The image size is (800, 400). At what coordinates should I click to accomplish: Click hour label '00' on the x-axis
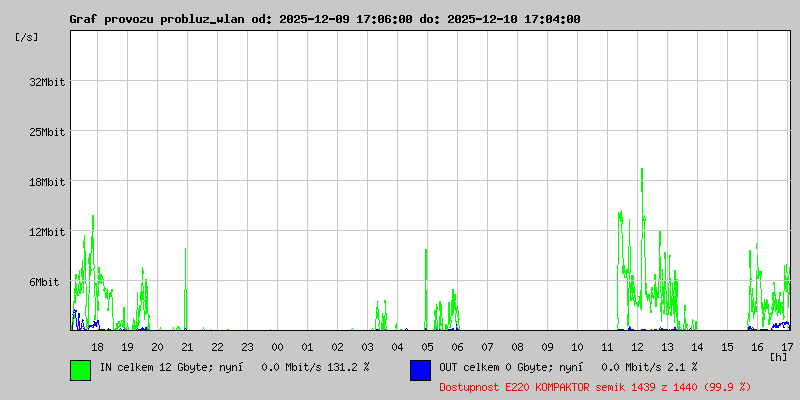click(x=278, y=347)
